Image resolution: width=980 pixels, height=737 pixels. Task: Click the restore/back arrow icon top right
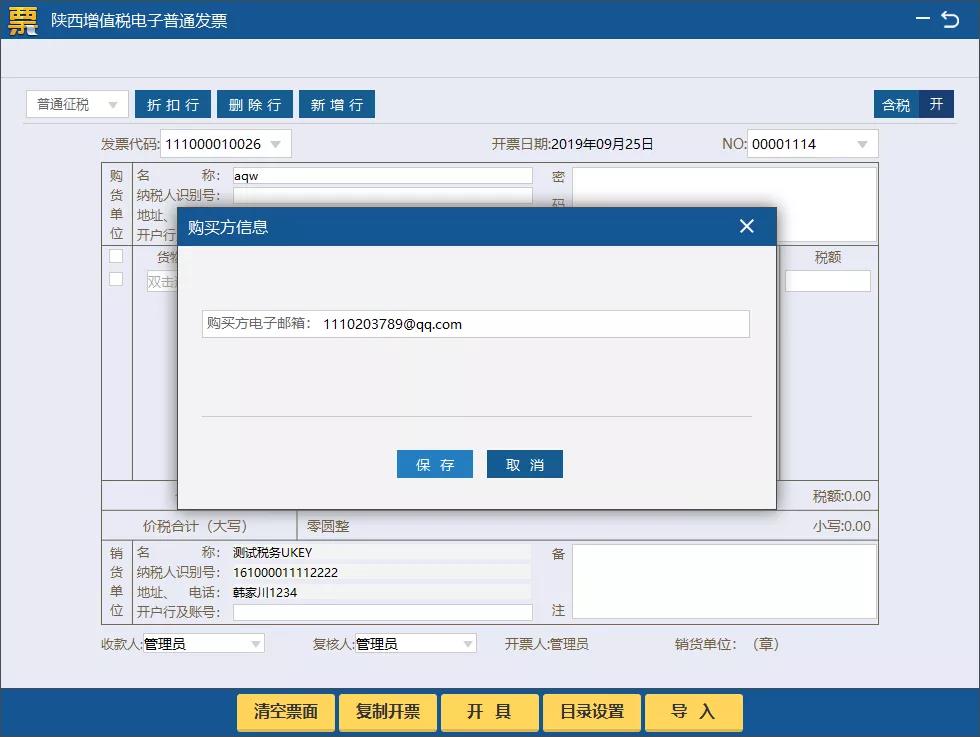[x=950, y=19]
